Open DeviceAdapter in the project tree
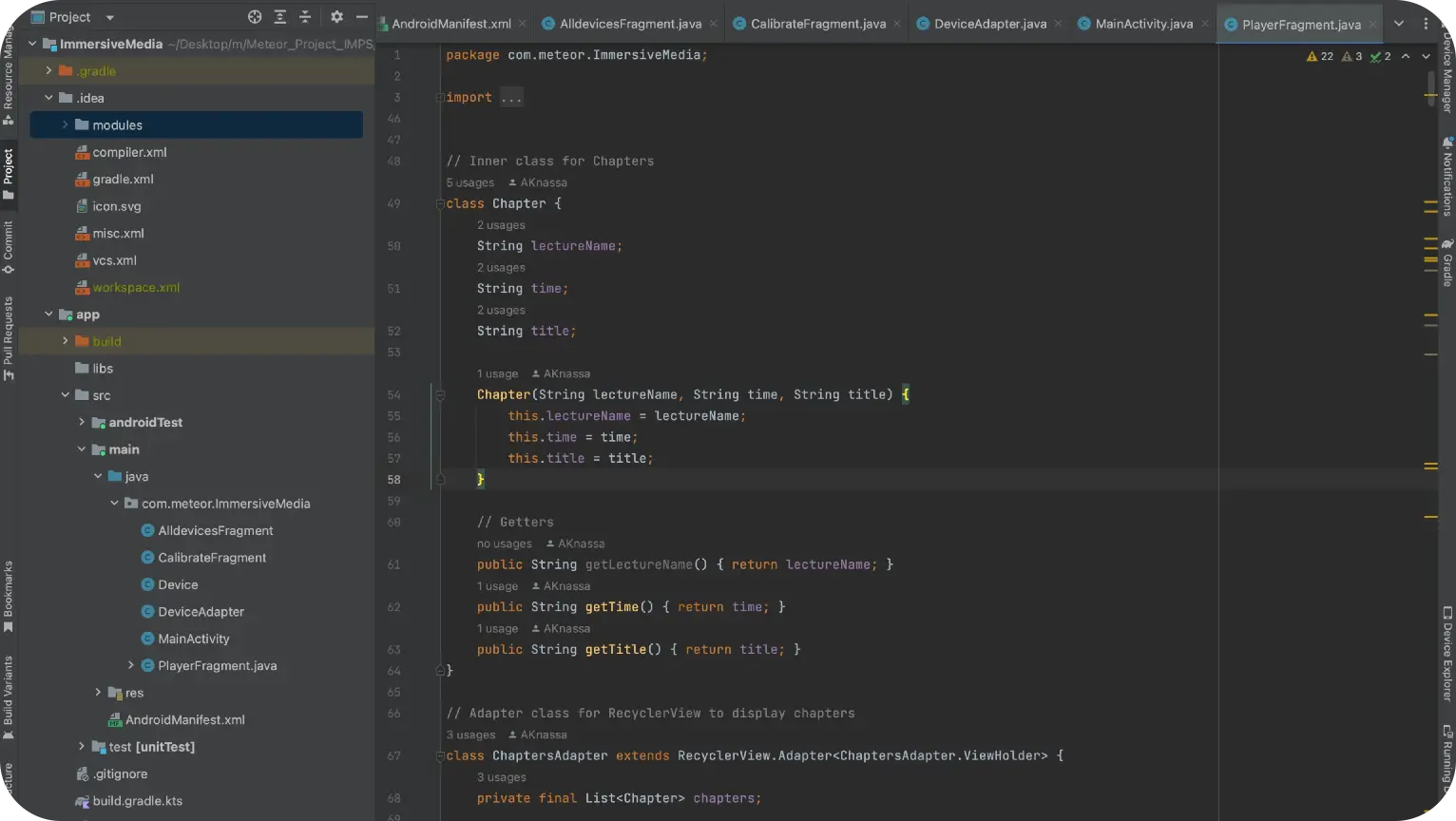Screen dimensions: 1456x821 (201, 612)
